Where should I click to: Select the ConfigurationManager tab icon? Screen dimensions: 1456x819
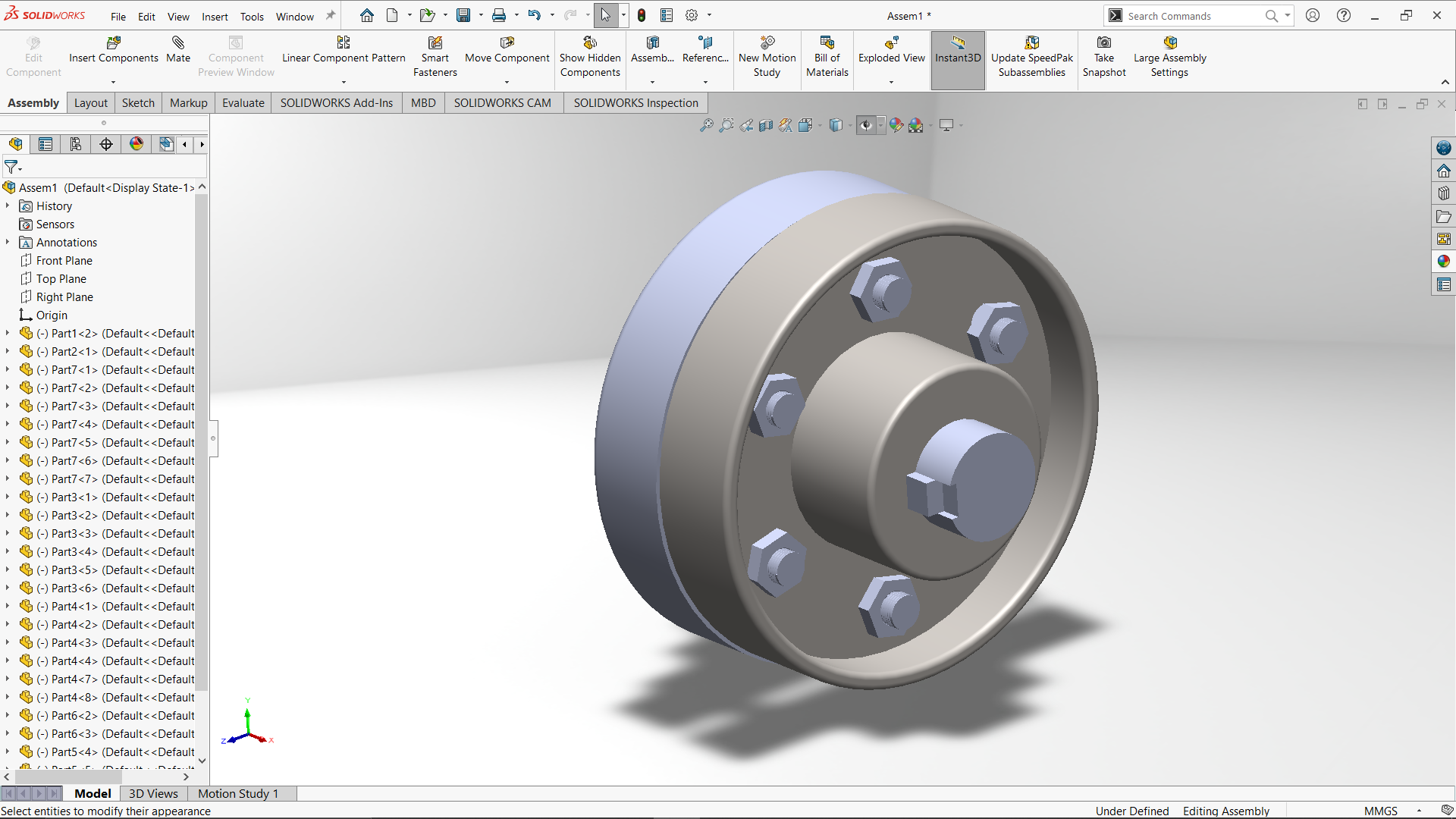coord(76,144)
